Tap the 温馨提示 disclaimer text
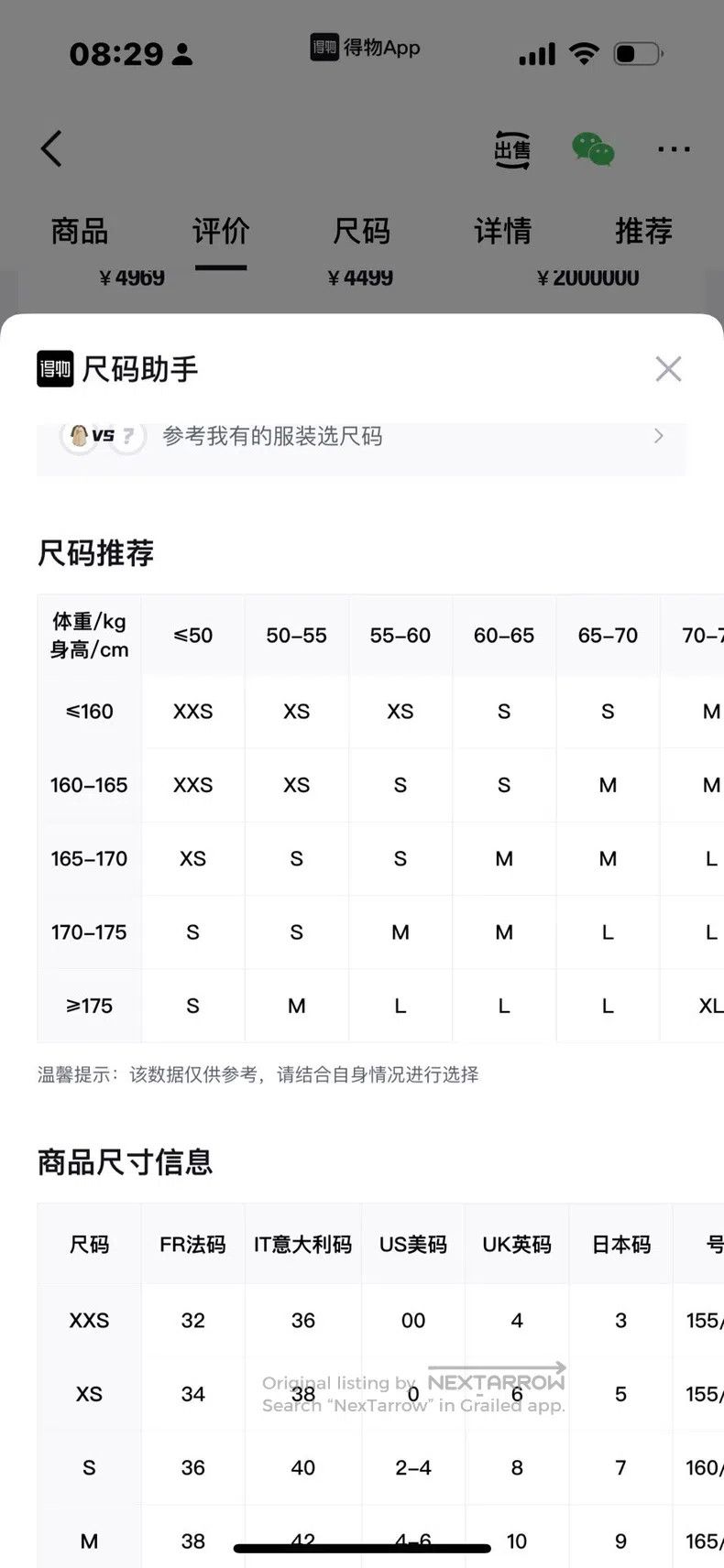The height and width of the screenshot is (1568, 724). pos(258,1074)
